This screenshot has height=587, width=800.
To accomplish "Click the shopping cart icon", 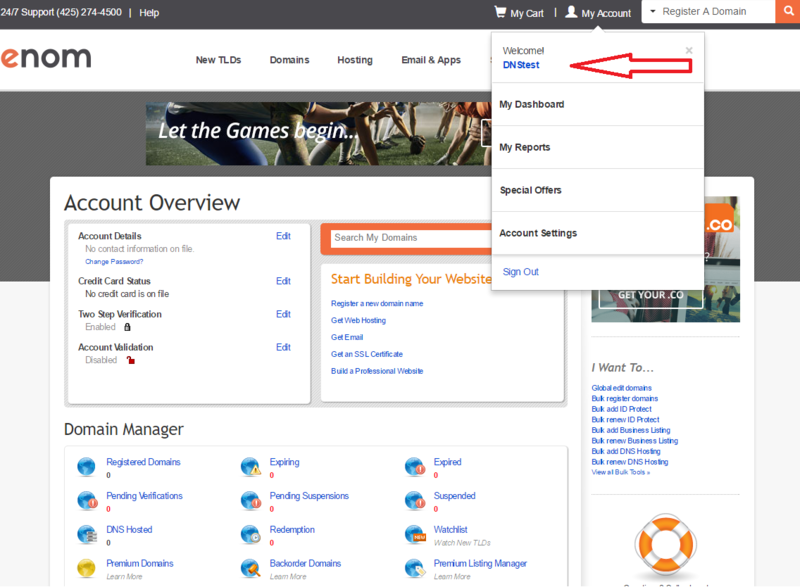I will tap(500, 12).
